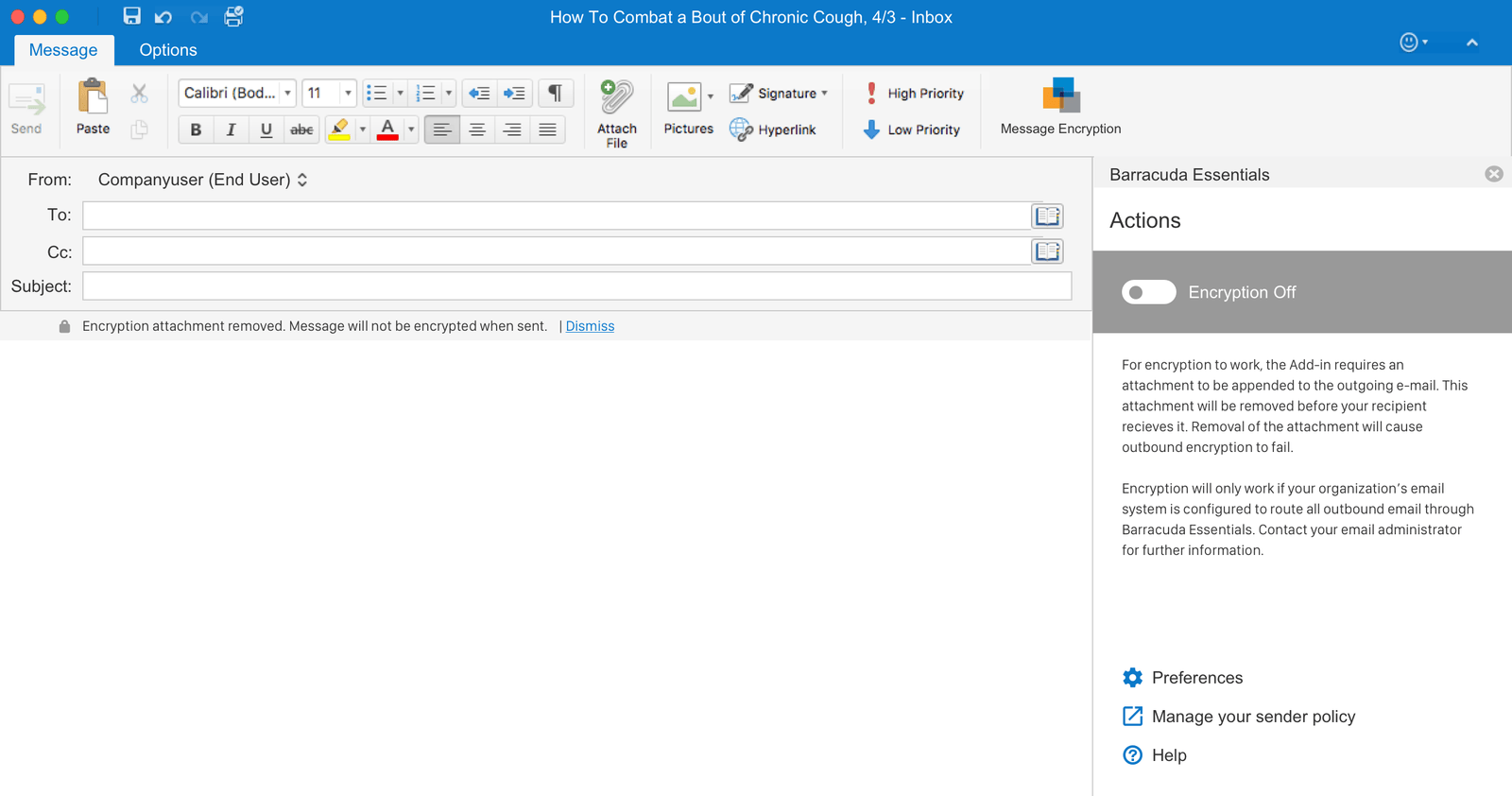Apply the red font color swatch

387,130
